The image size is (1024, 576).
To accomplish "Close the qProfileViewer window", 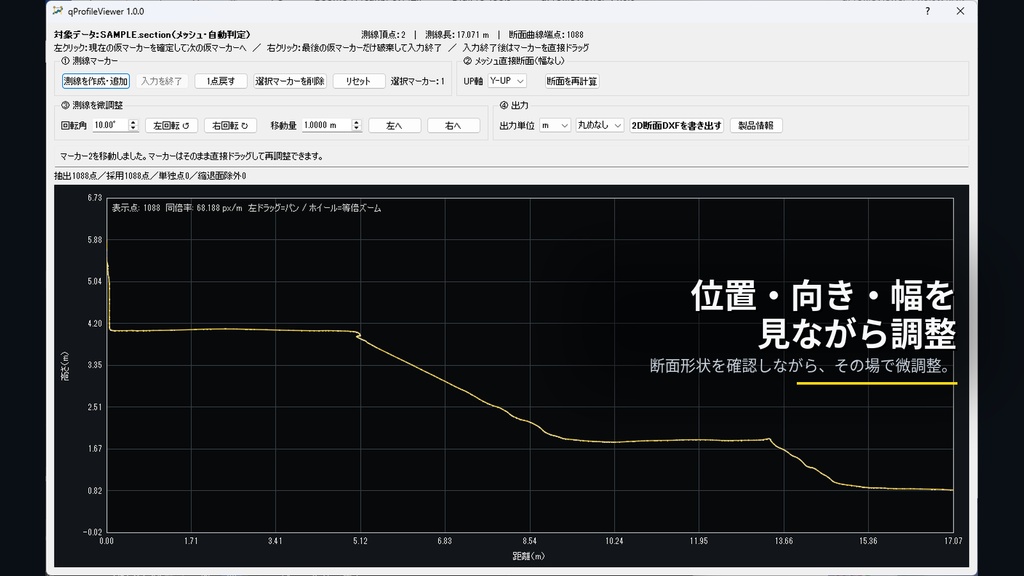I will [x=960, y=11].
